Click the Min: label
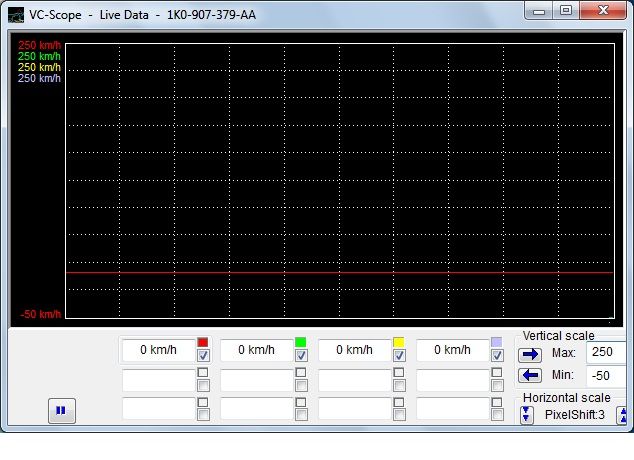The image size is (634, 460). [x=563, y=375]
